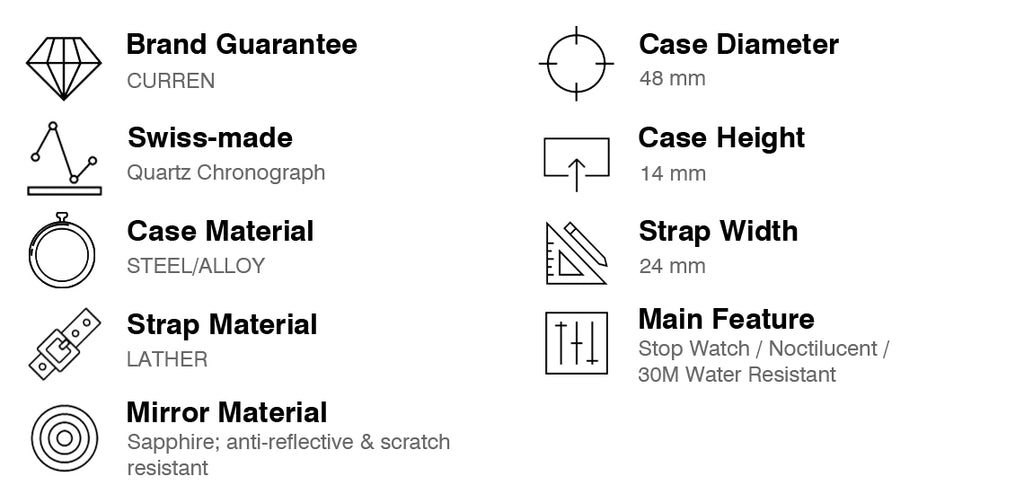Screen dimensions: 1024x503
Task: Click the Sapphire anti-reflective description text
Action: pyautogui.click(x=288, y=455)
